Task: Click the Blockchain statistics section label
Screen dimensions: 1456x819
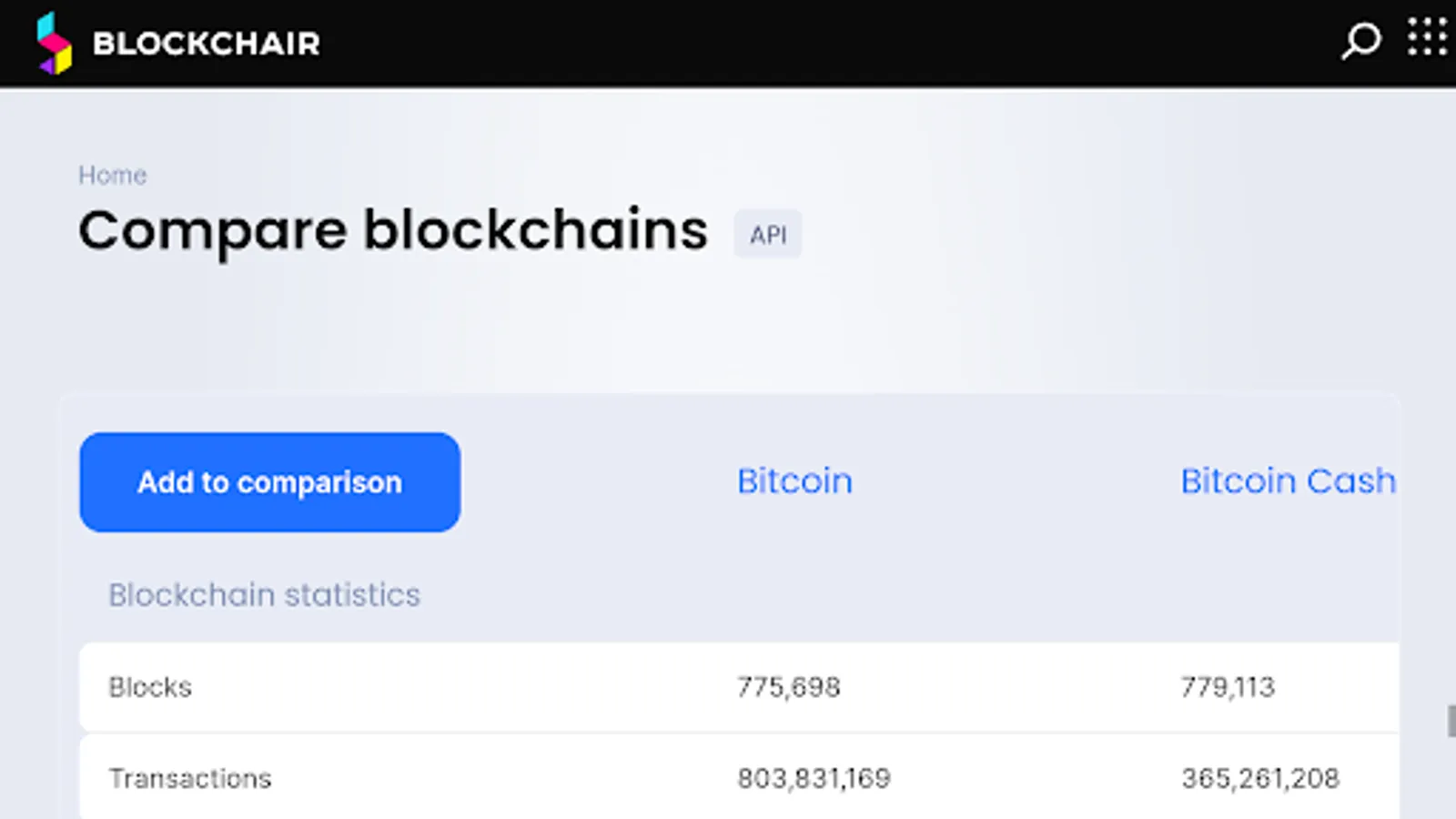Action: coord(264,595)
